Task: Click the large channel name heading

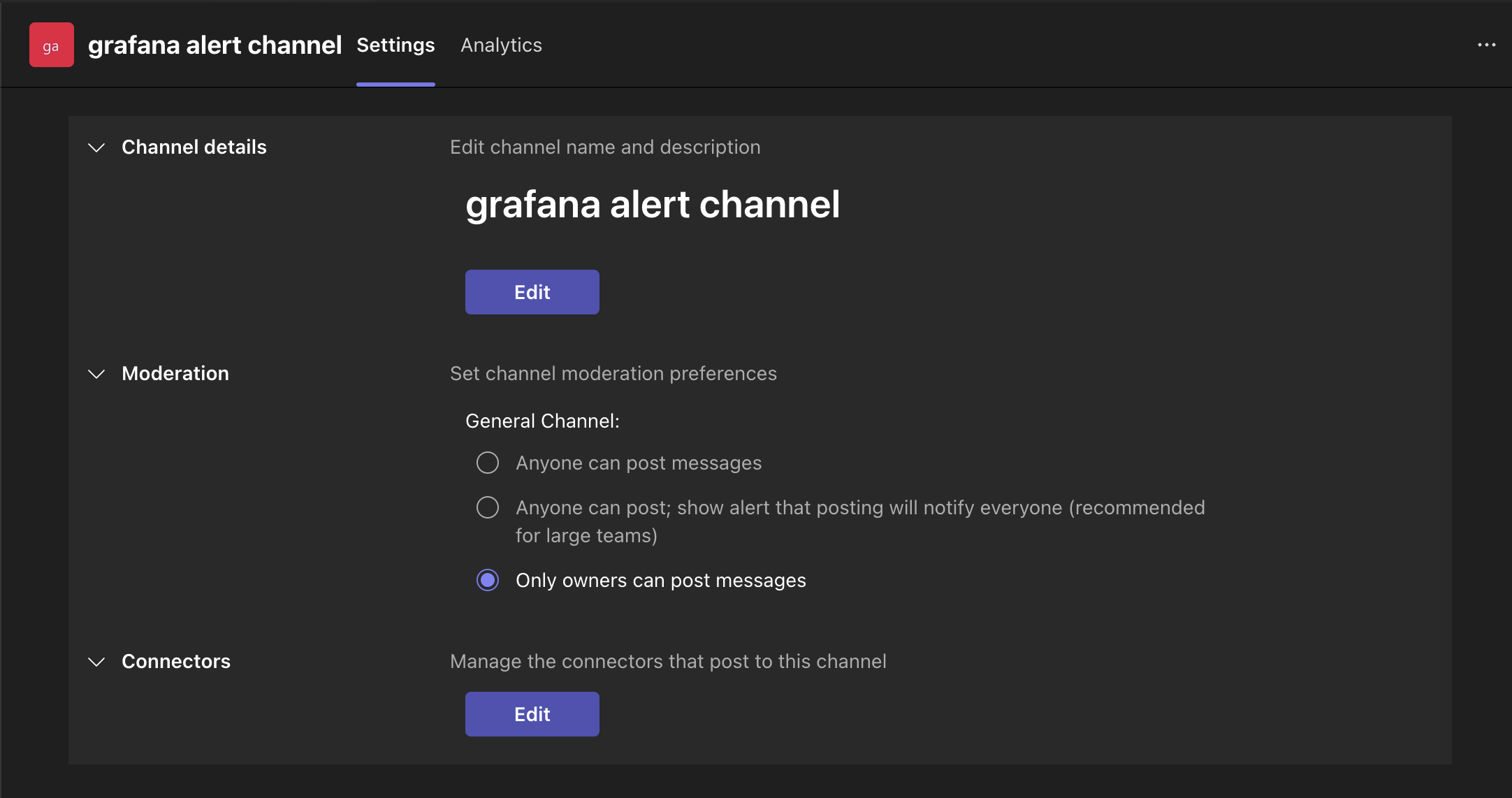Action: [x=652, y=204]
